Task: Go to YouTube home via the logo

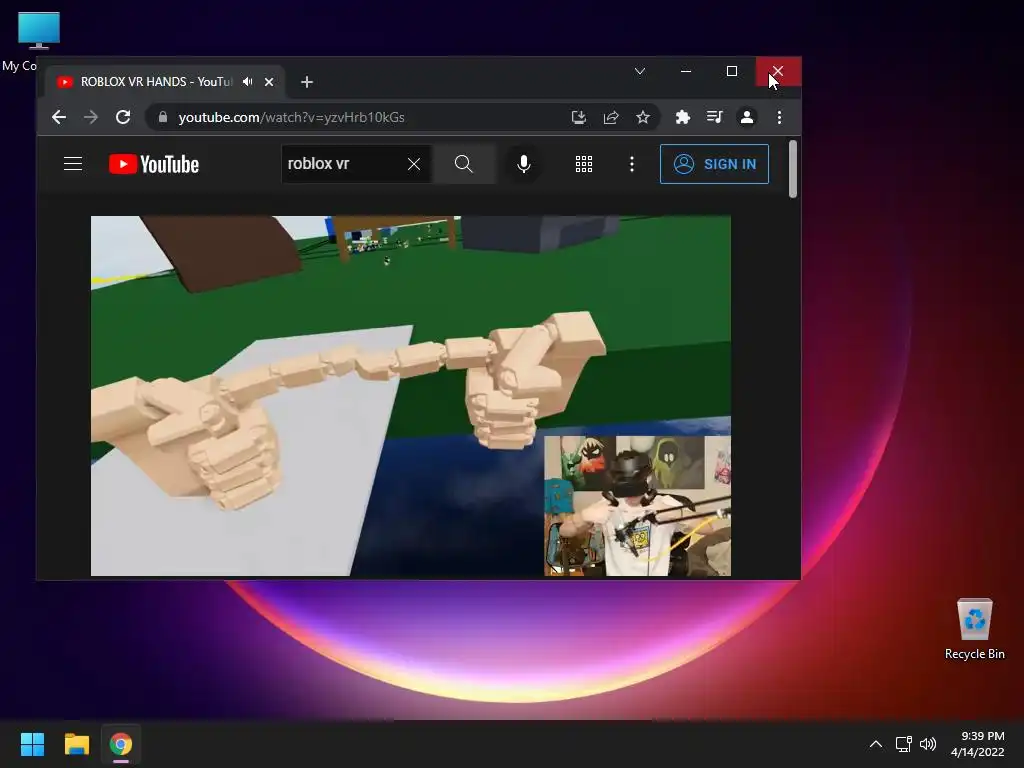Action: 154,164
